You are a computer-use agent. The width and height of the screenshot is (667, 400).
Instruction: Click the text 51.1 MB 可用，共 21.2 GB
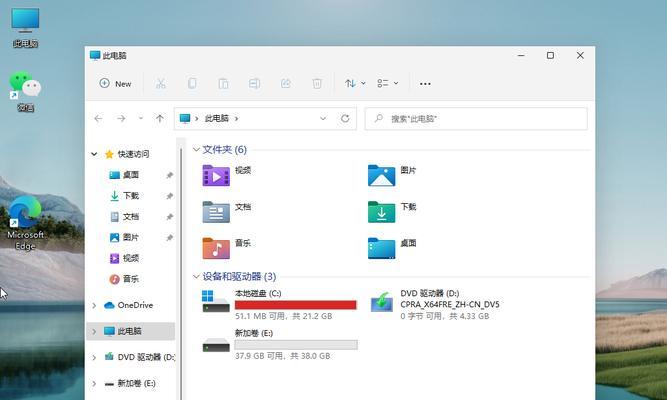(x=283, y=316)
